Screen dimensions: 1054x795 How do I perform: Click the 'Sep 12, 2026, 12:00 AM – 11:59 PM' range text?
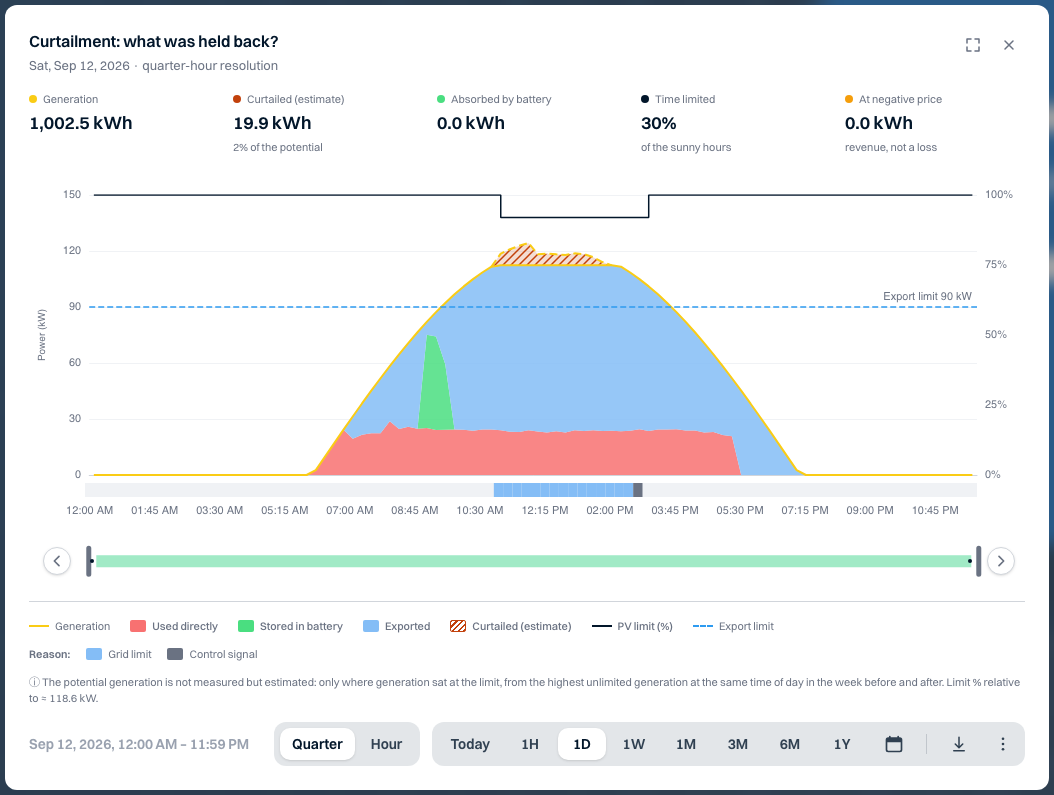pyautogui.click(x=138, y=744)
